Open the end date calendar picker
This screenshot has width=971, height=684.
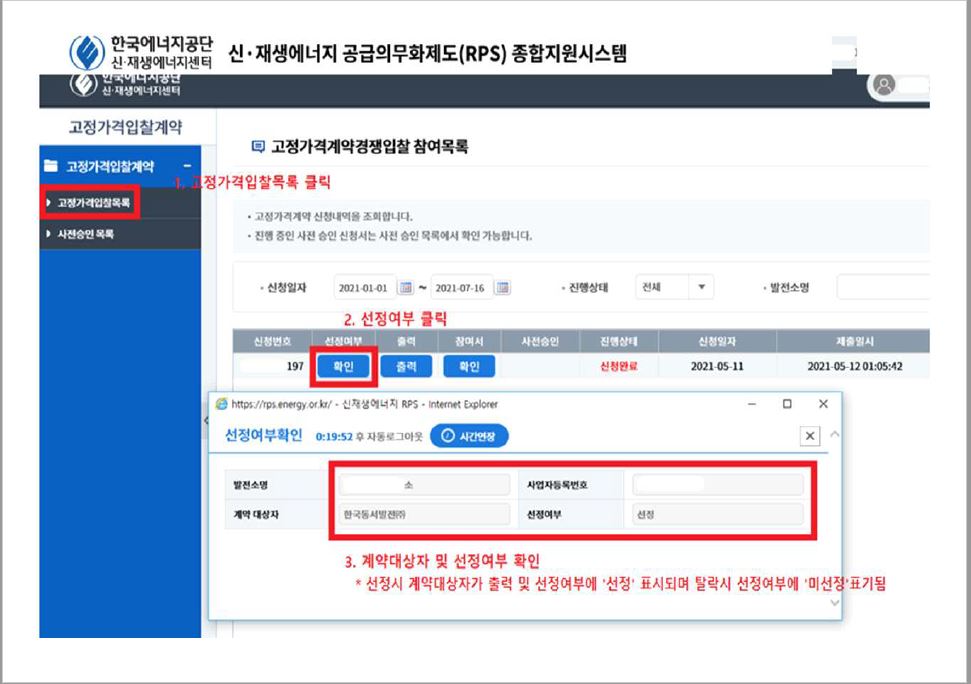503,288
